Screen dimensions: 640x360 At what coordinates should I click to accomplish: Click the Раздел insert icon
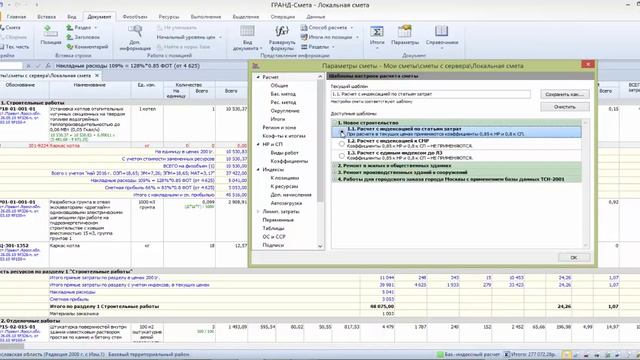pyautogui.click(x=70, y=27)
